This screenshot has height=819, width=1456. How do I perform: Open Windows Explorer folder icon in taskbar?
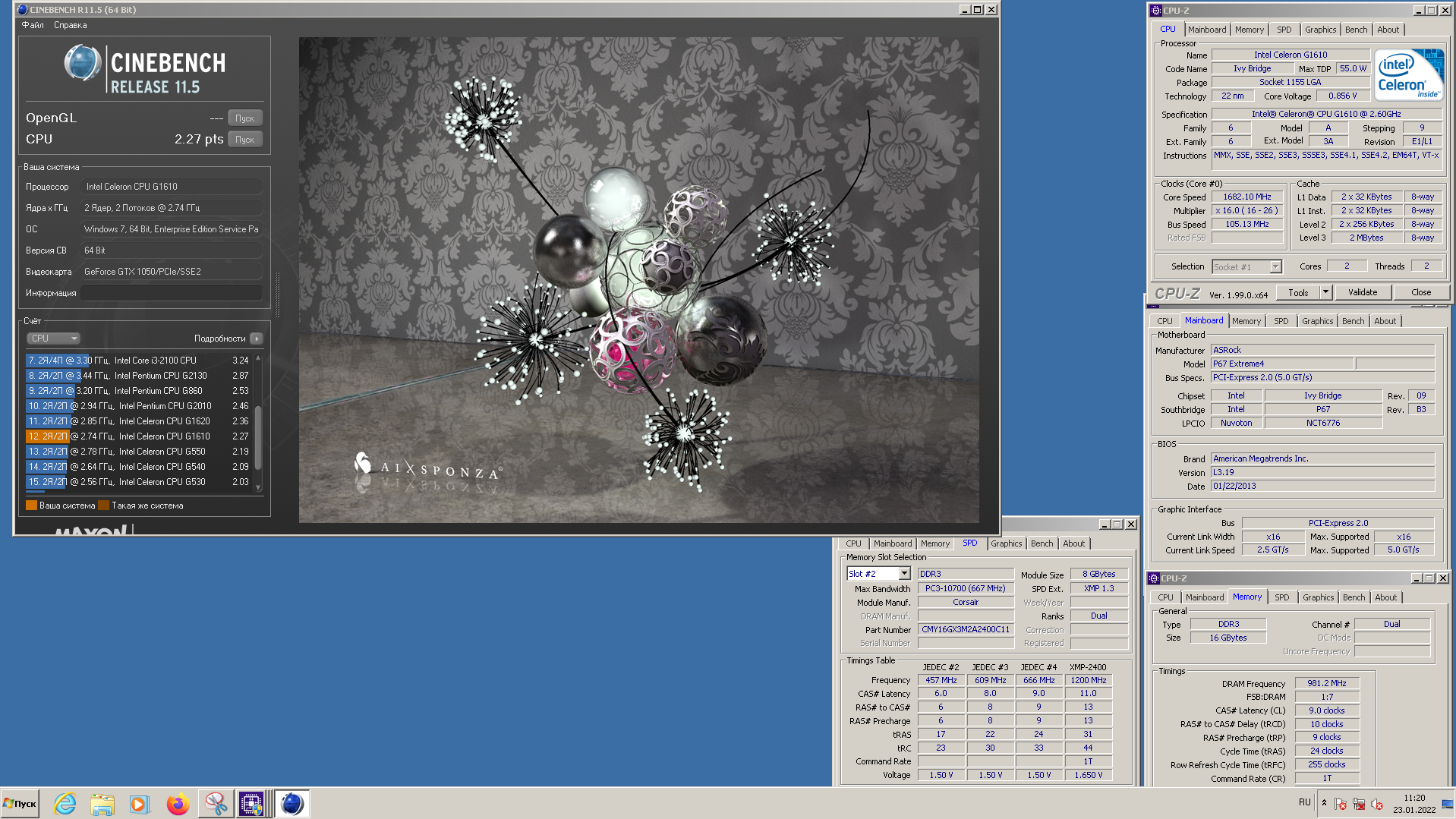102,804
